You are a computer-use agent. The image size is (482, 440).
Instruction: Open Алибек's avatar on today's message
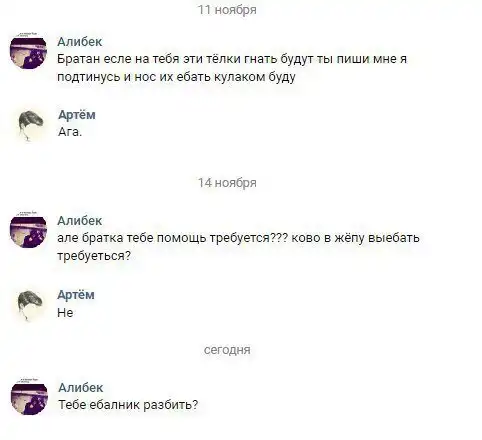tap(29, 397)
